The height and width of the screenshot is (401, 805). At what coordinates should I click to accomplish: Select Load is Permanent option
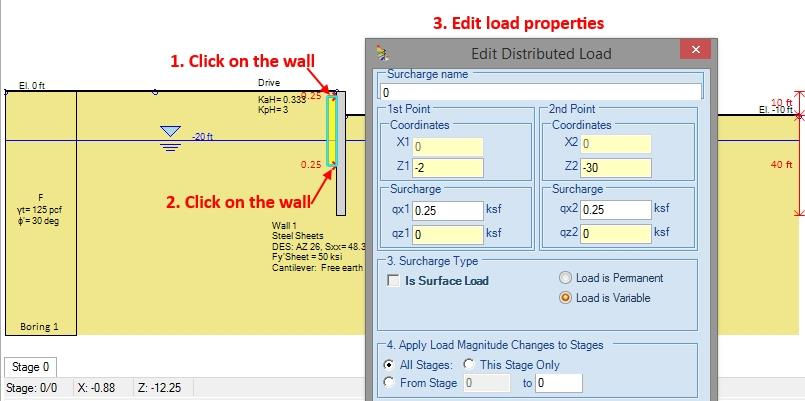point(565,278)
